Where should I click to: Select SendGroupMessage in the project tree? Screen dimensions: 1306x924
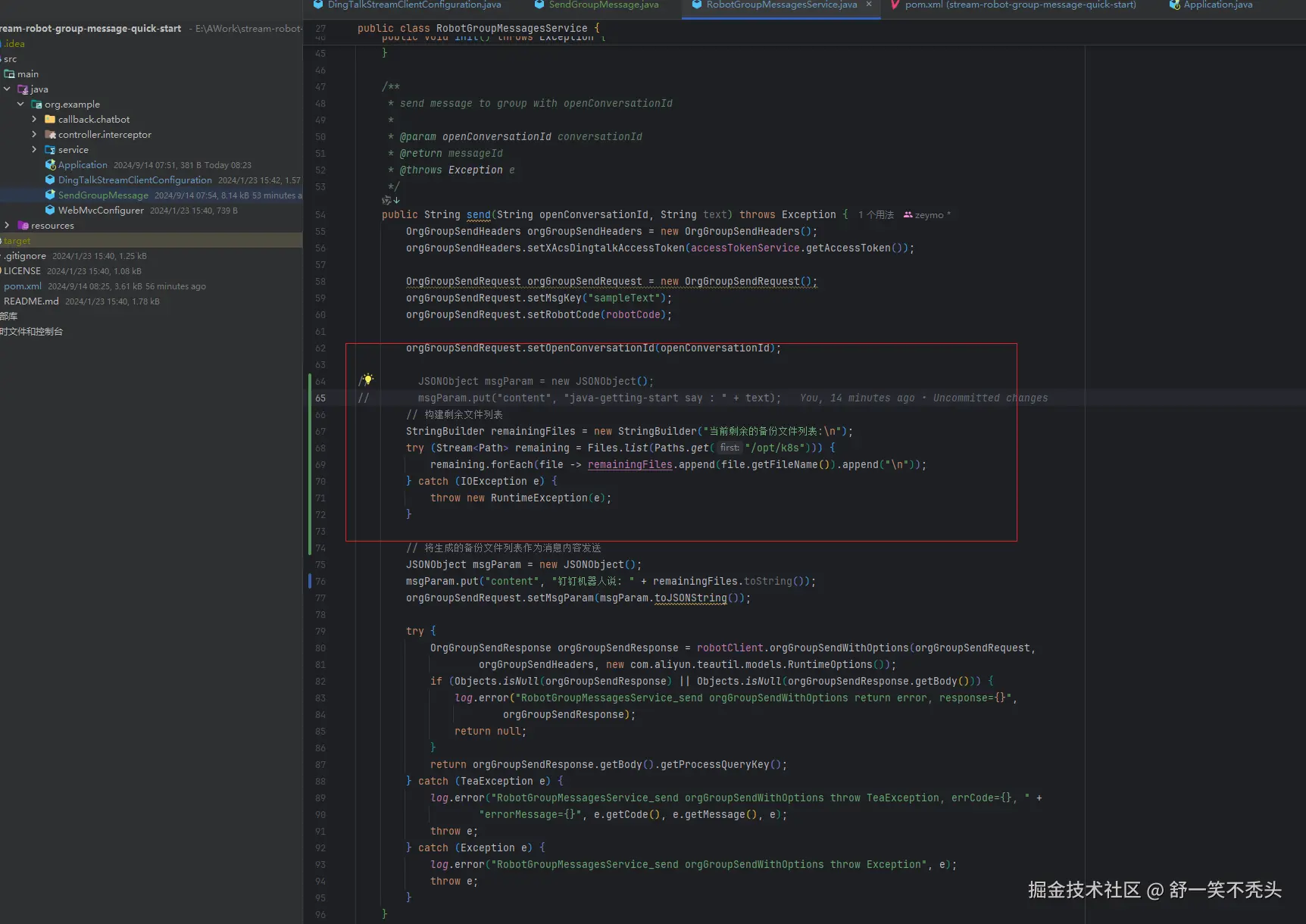click(103, 195)
